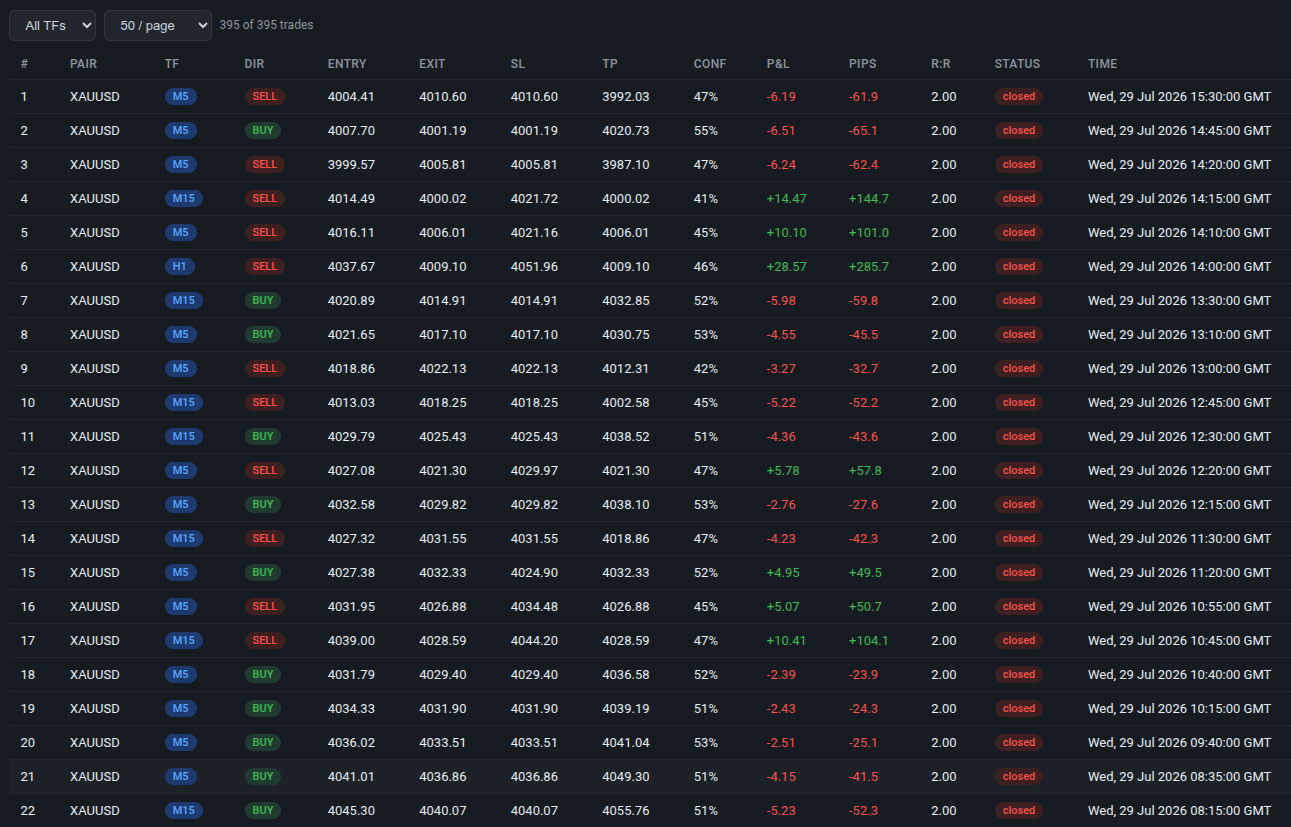Click the BUY badge in row 2
Screen dimensions: 1291x827
point(263,131)
